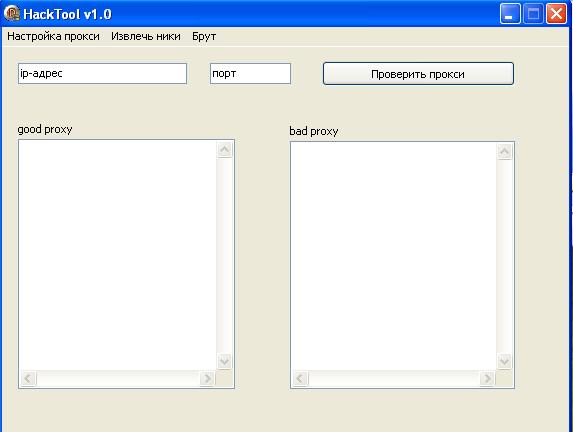This screenshot has height=432, width=573.
Task: Click the down arrow in bad proxy list
Action: click(504, 361)
